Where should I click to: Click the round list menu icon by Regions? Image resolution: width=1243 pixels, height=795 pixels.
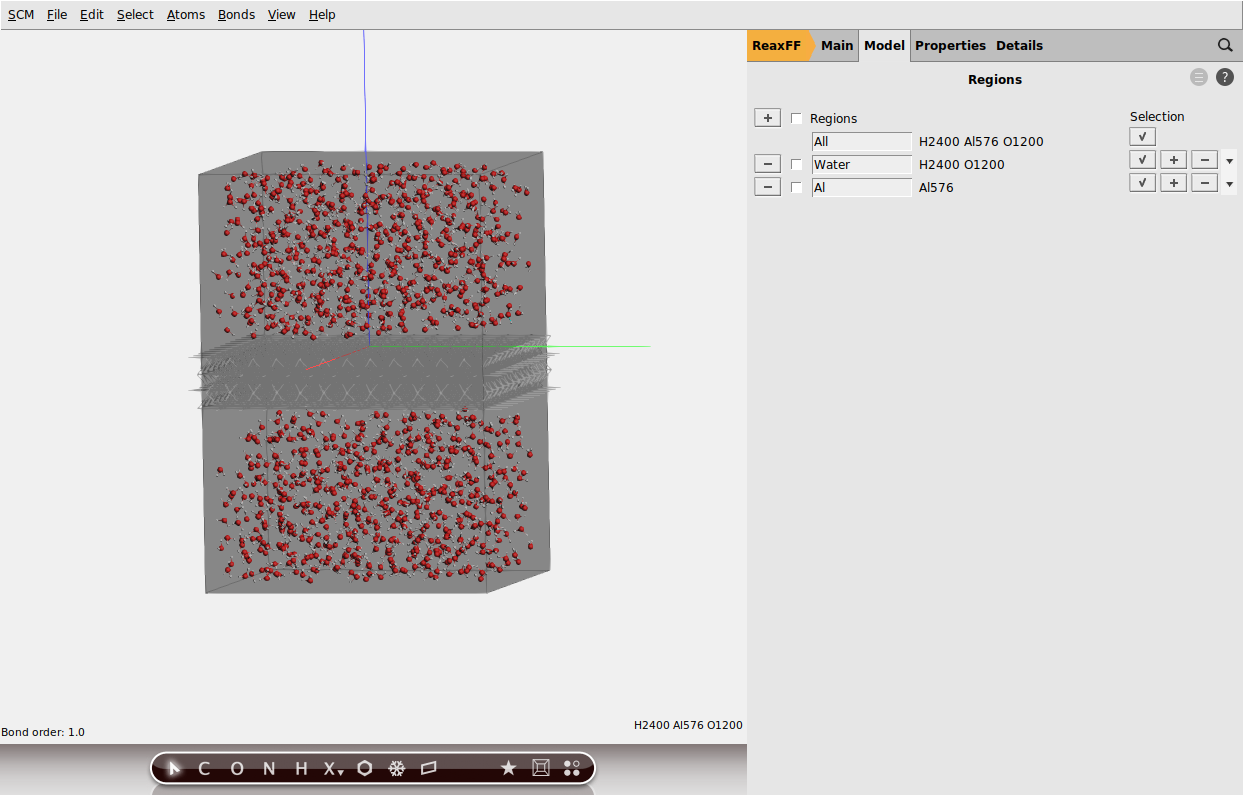coord(1199,77)
